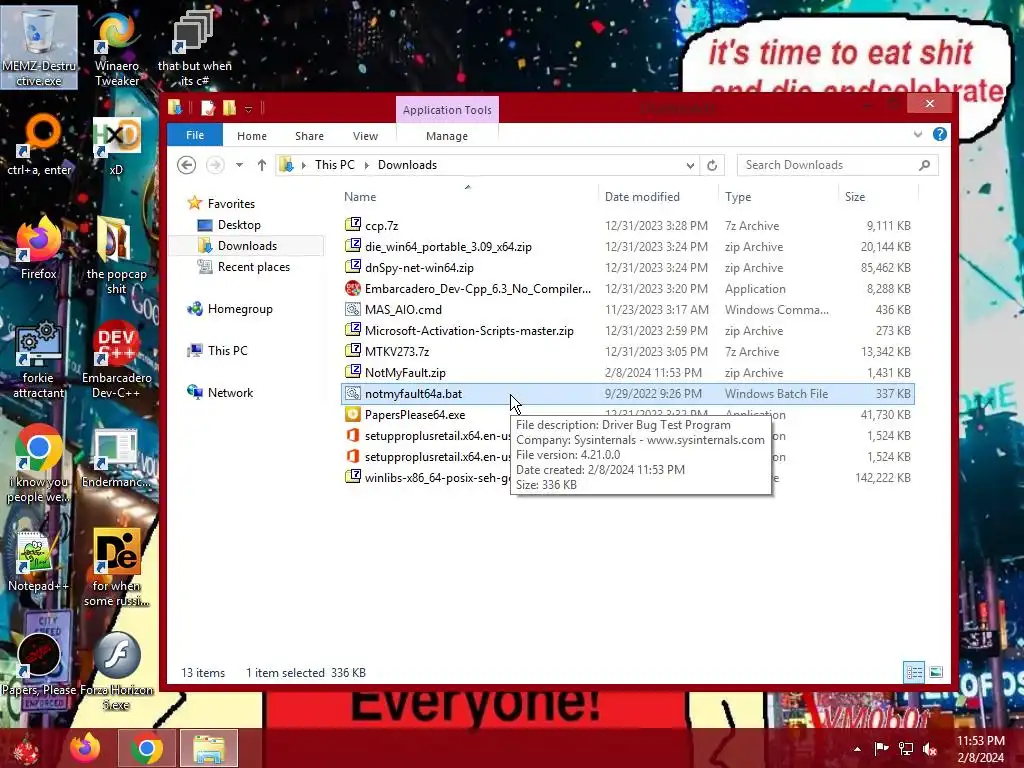The width and height of the screenshot is (1024, 768).
Task: Sort by Size column header
Action: tap(878, 197)
